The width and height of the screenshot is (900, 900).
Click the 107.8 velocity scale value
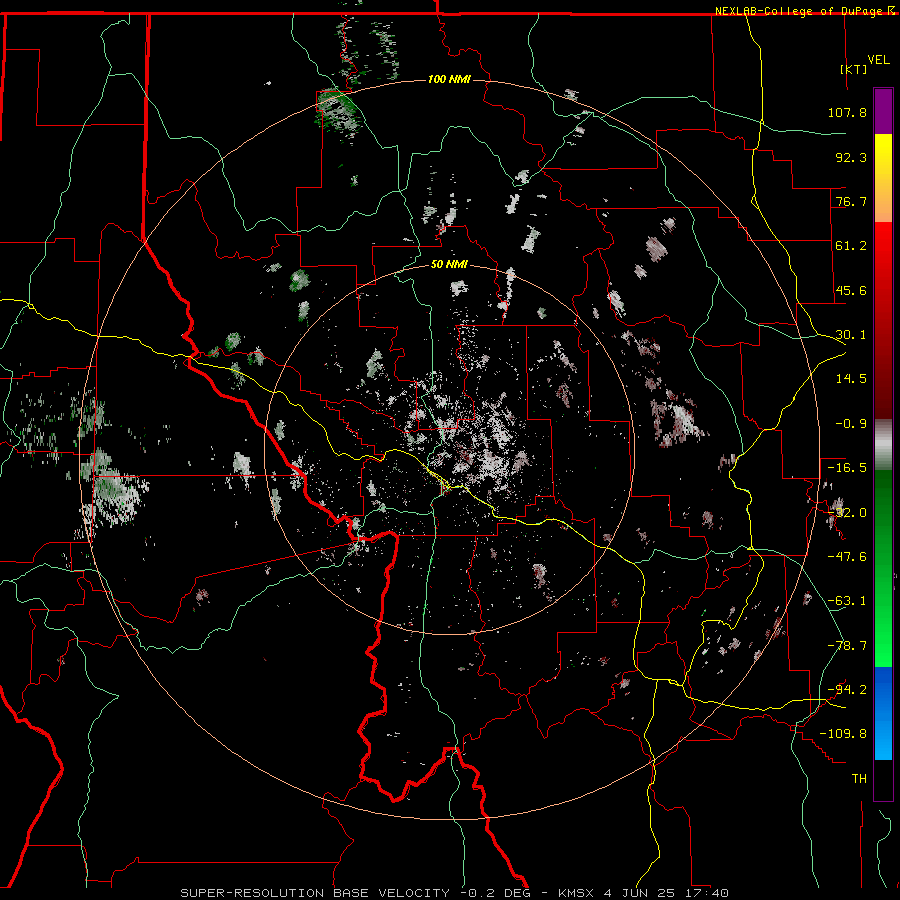point(847,112)
